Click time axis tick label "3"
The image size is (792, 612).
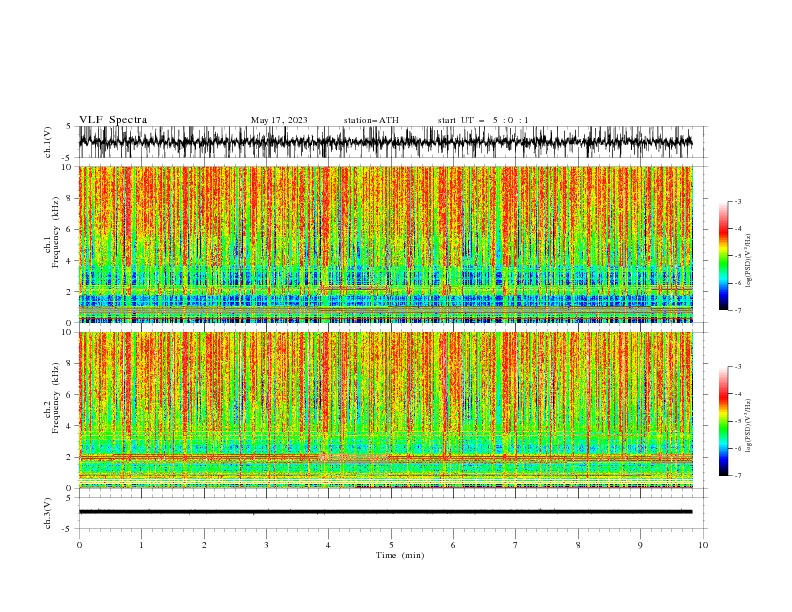tap(266, 545)
